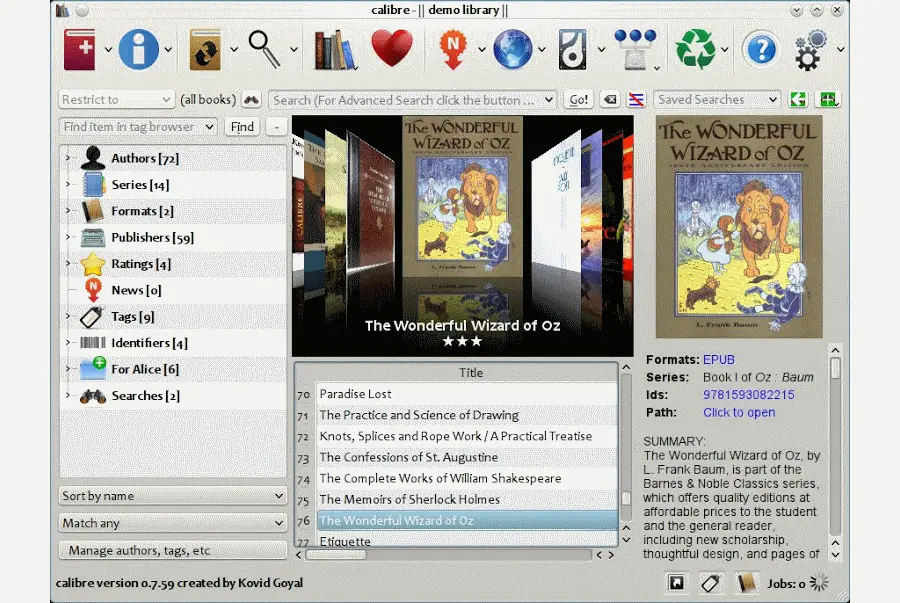
Task: Open the viewer using the magnifying glass icon
Action: pos(264,49)
